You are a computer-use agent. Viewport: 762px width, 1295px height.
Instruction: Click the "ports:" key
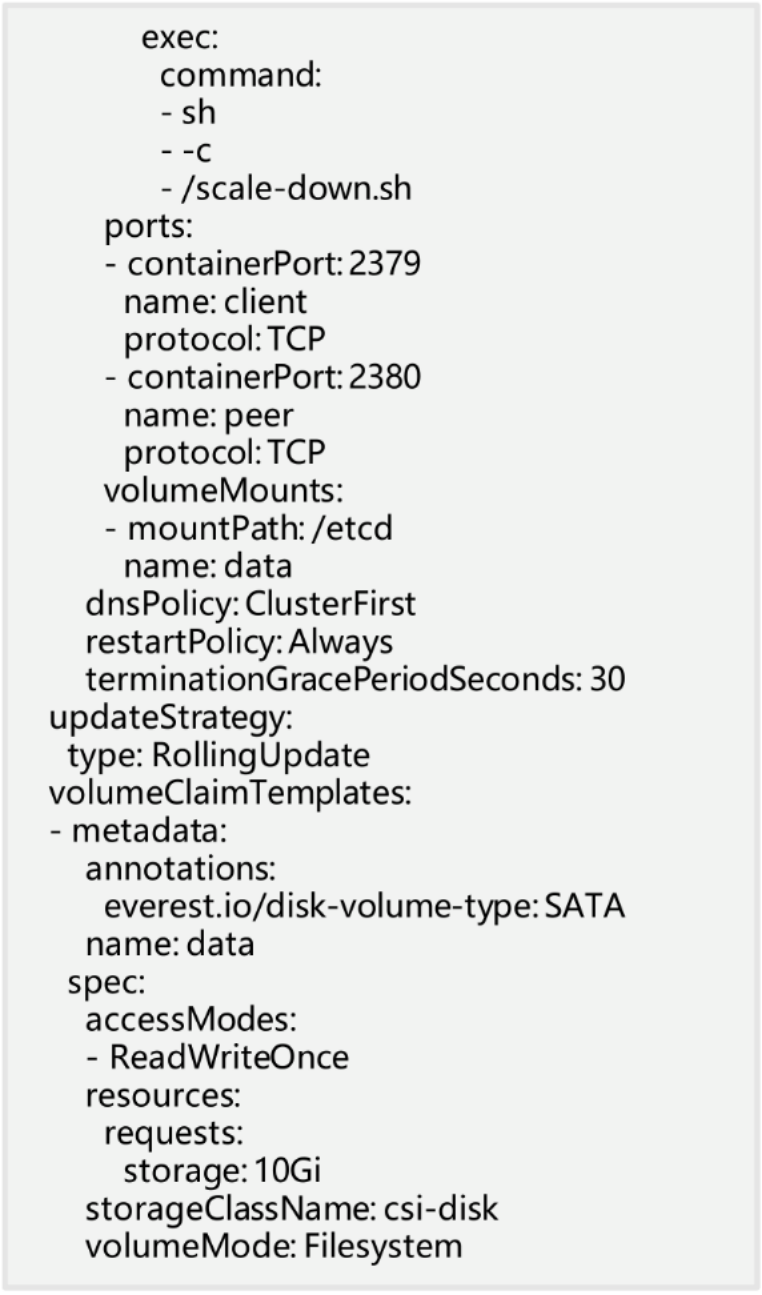[x=148, y=227]
